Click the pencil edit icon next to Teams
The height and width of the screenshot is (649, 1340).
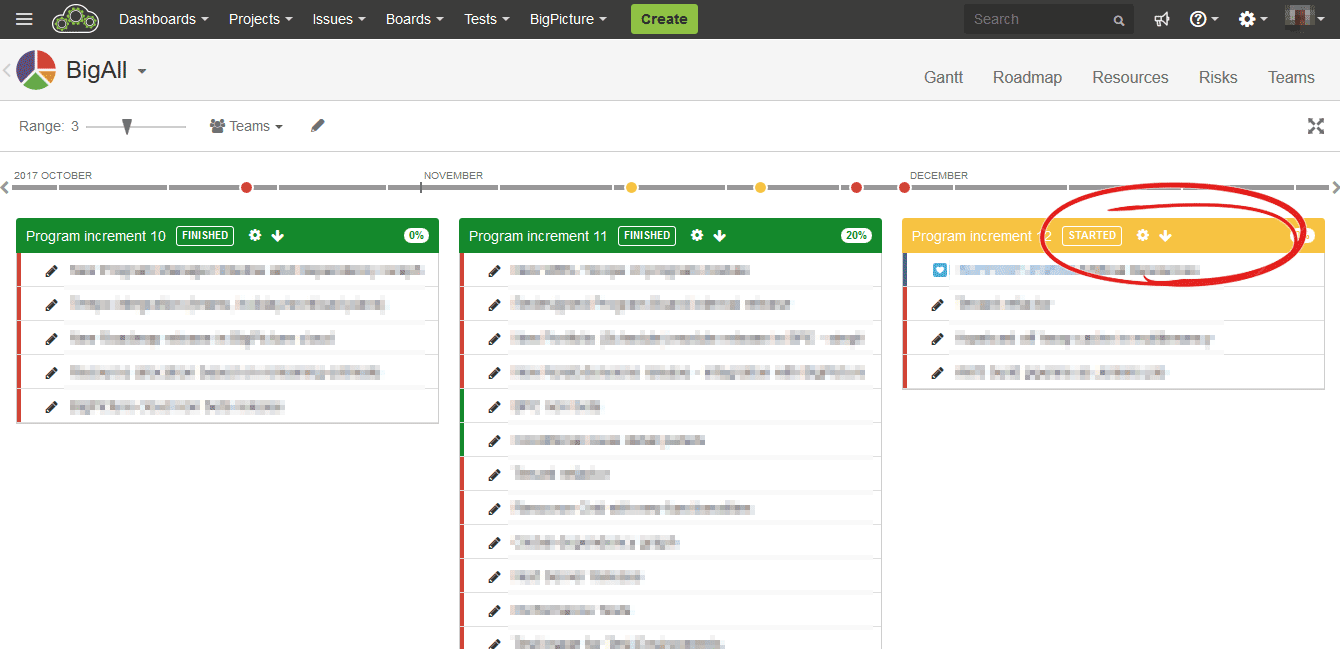[x=318, y=126]
